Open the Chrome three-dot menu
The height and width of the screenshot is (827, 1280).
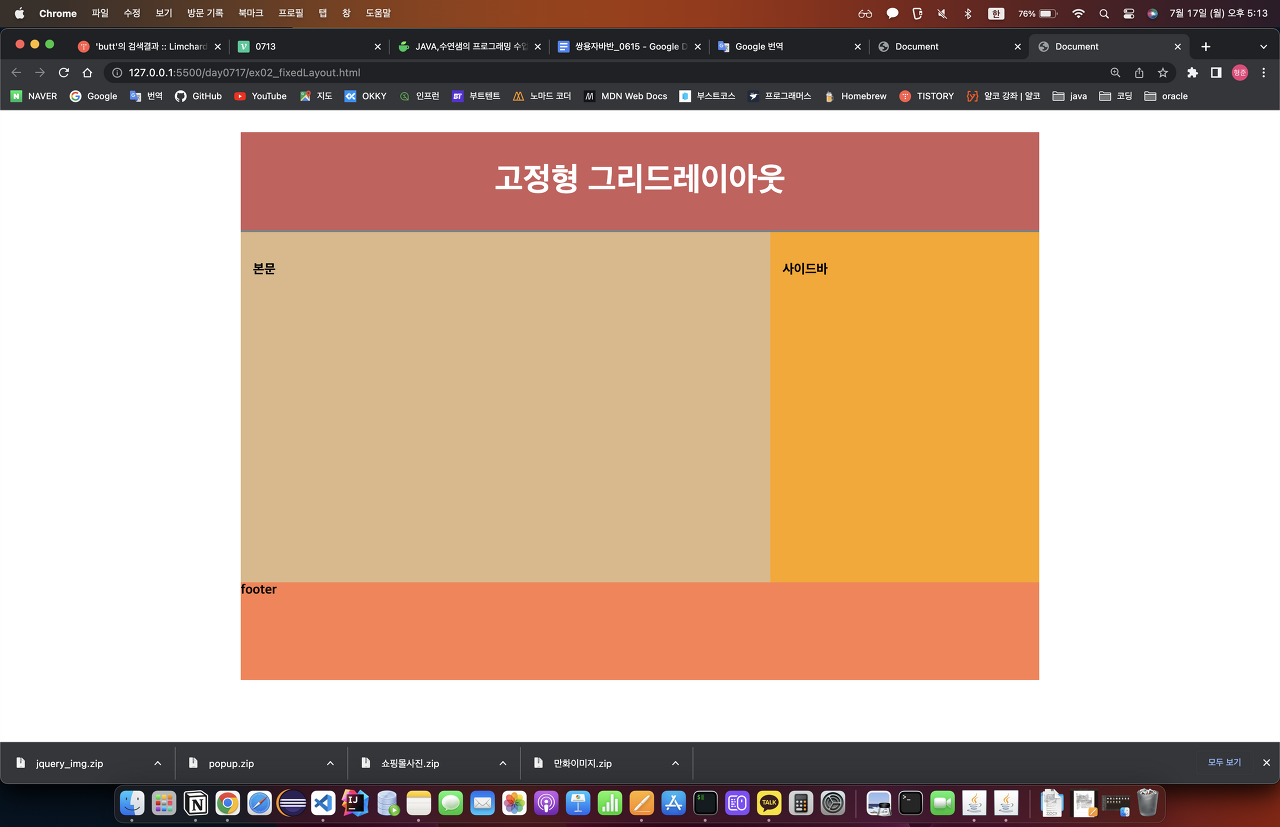click(1263, 72)
